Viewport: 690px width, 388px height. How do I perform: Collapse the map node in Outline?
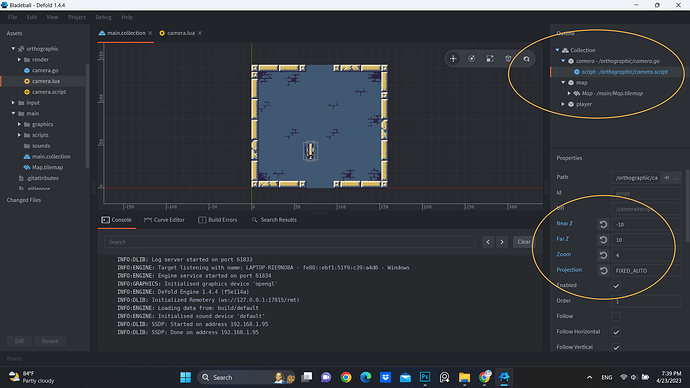click(563, 83)
